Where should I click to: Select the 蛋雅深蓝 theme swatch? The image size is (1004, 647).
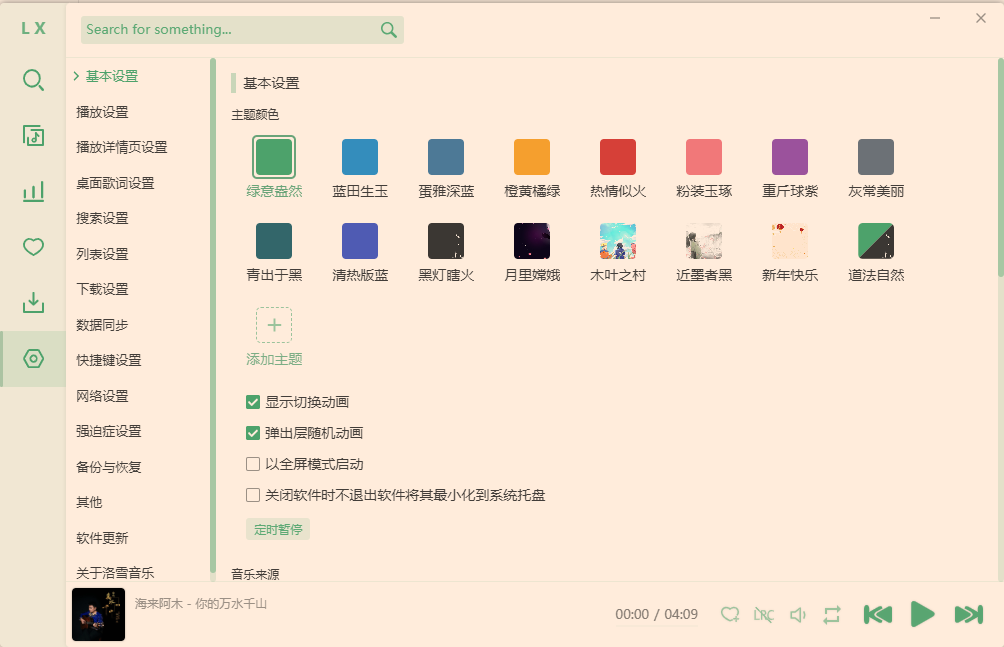coord(446,157)
